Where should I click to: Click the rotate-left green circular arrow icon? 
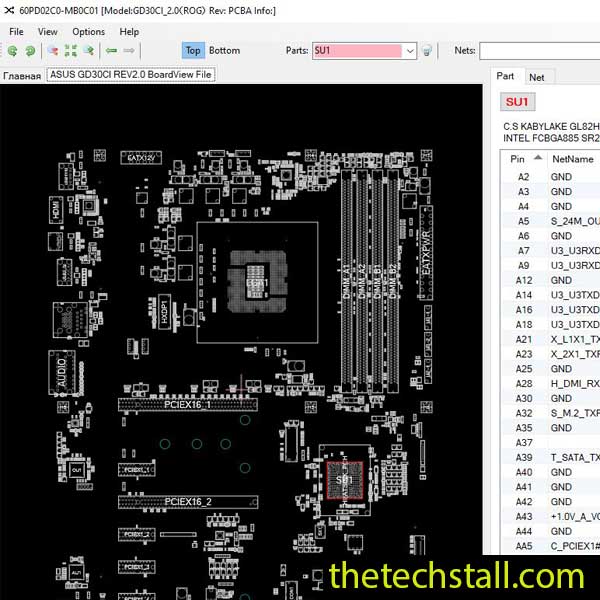pos(13,51)
